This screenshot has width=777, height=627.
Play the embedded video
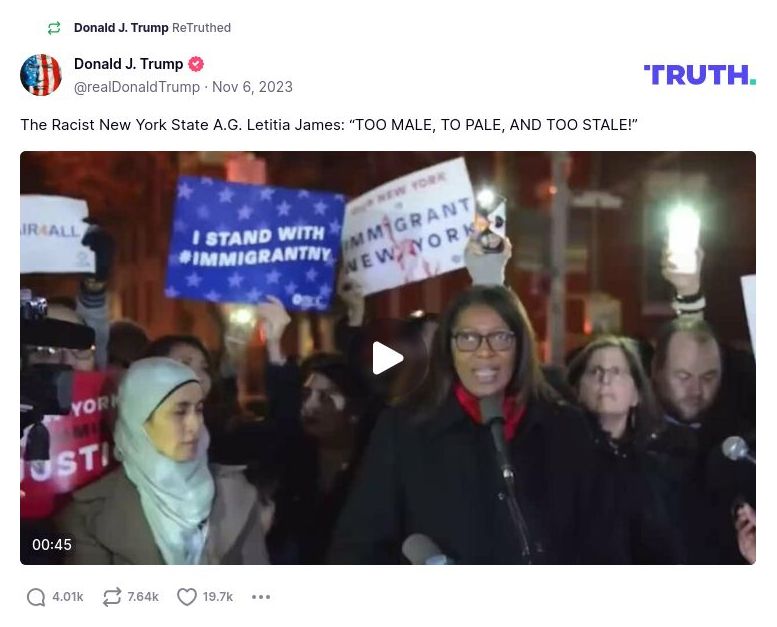click(388, 357)
